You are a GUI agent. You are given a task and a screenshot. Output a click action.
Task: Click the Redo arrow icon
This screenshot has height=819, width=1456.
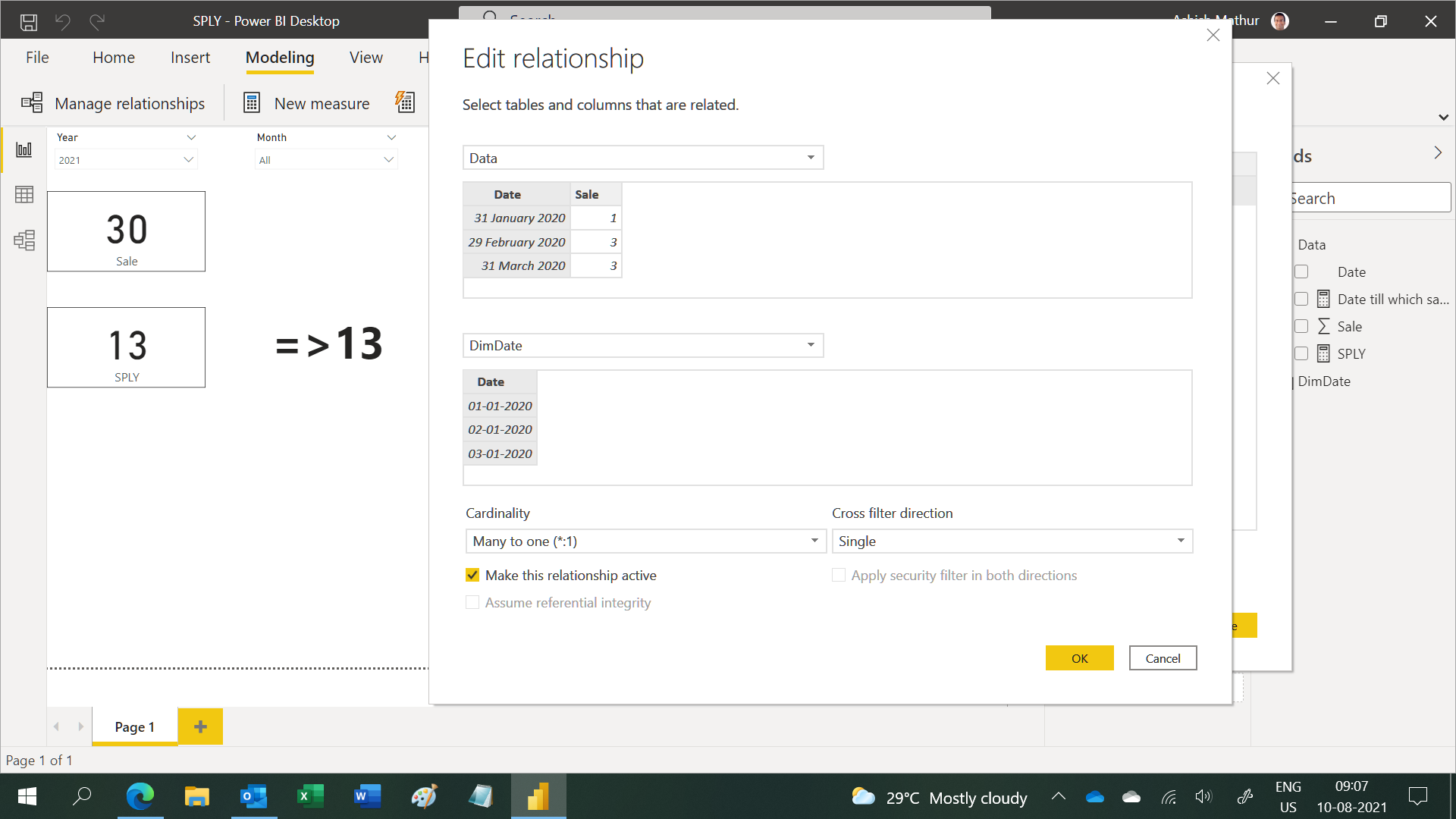pos(97,21)
